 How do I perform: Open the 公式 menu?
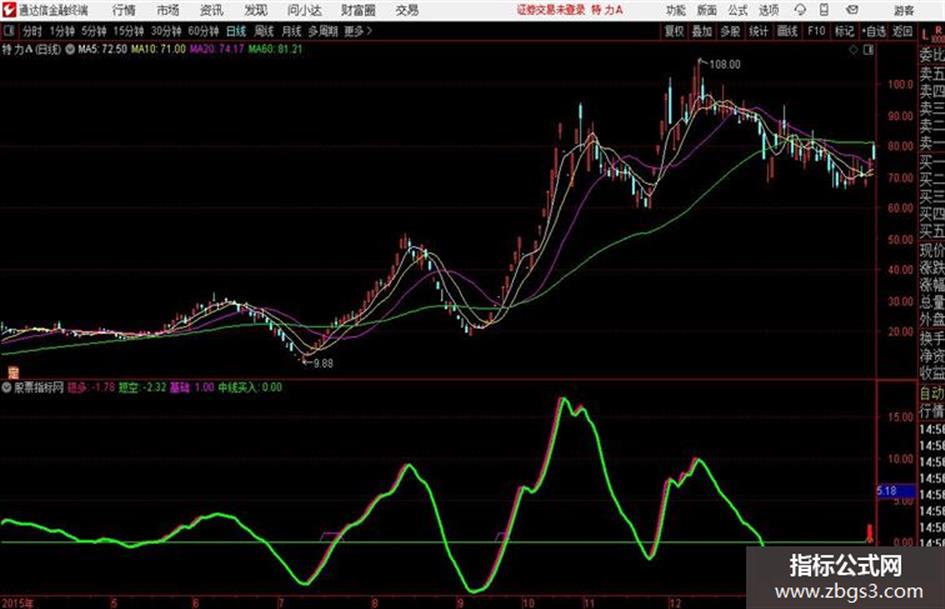(x=737, y=10)
